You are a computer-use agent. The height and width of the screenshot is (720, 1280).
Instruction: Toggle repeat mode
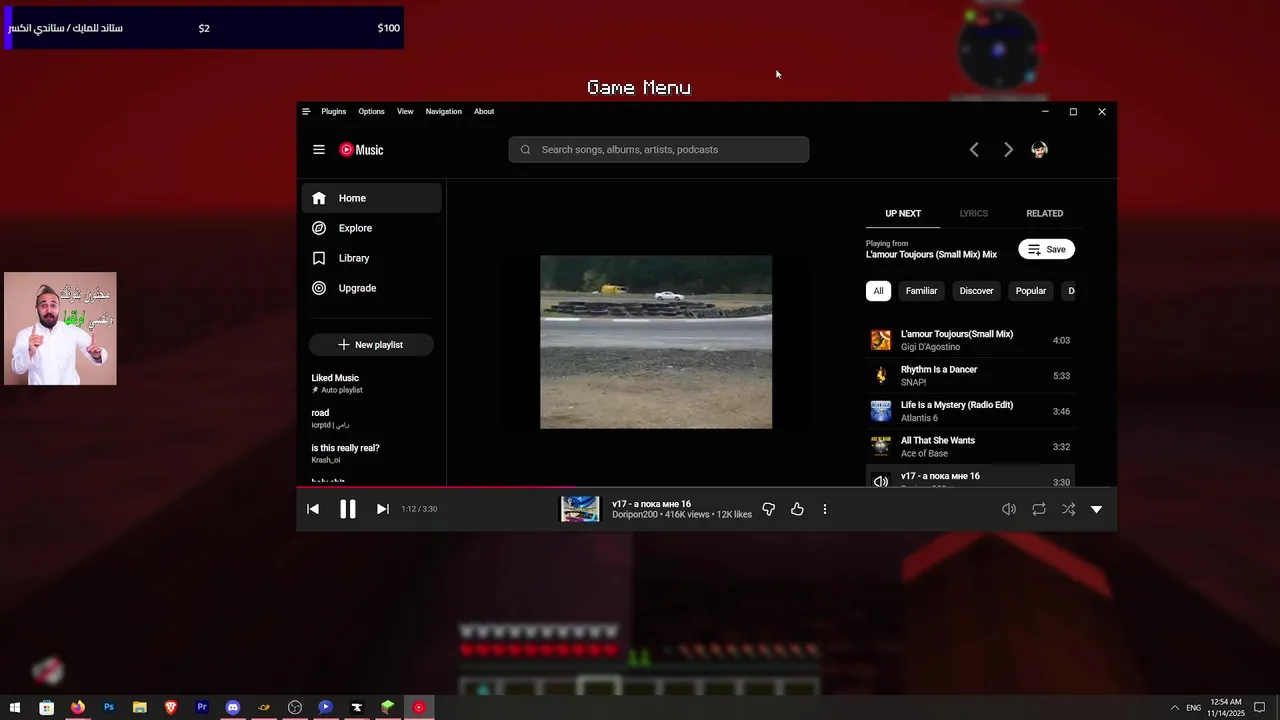[1039, 509]
